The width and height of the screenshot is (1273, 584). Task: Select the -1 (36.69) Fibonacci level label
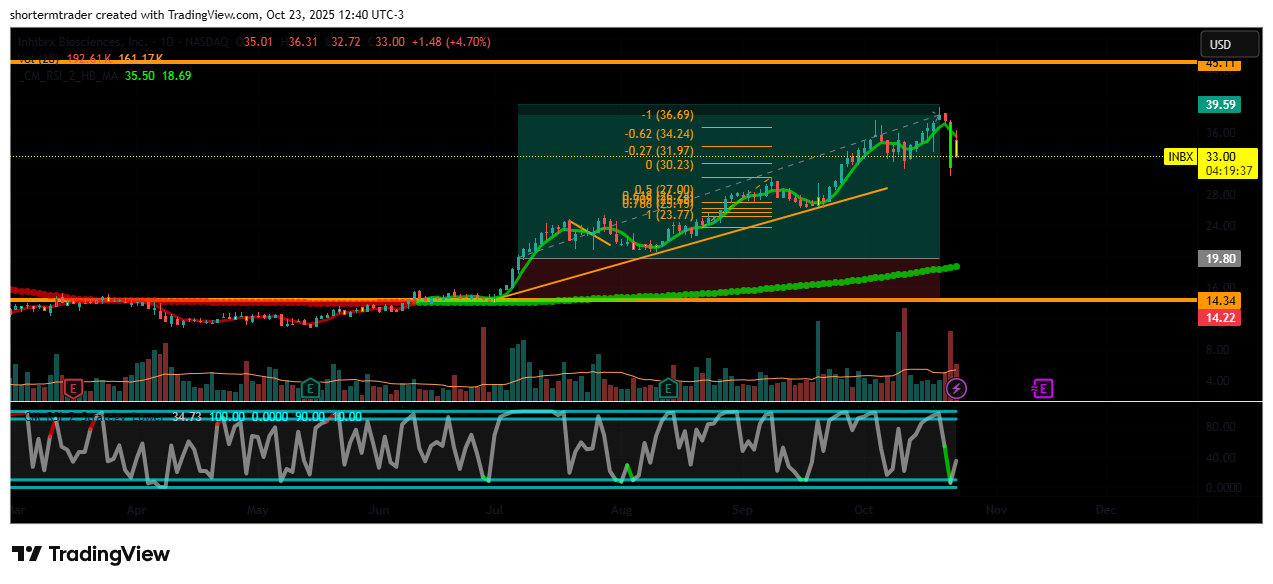(x=666, y=115)
